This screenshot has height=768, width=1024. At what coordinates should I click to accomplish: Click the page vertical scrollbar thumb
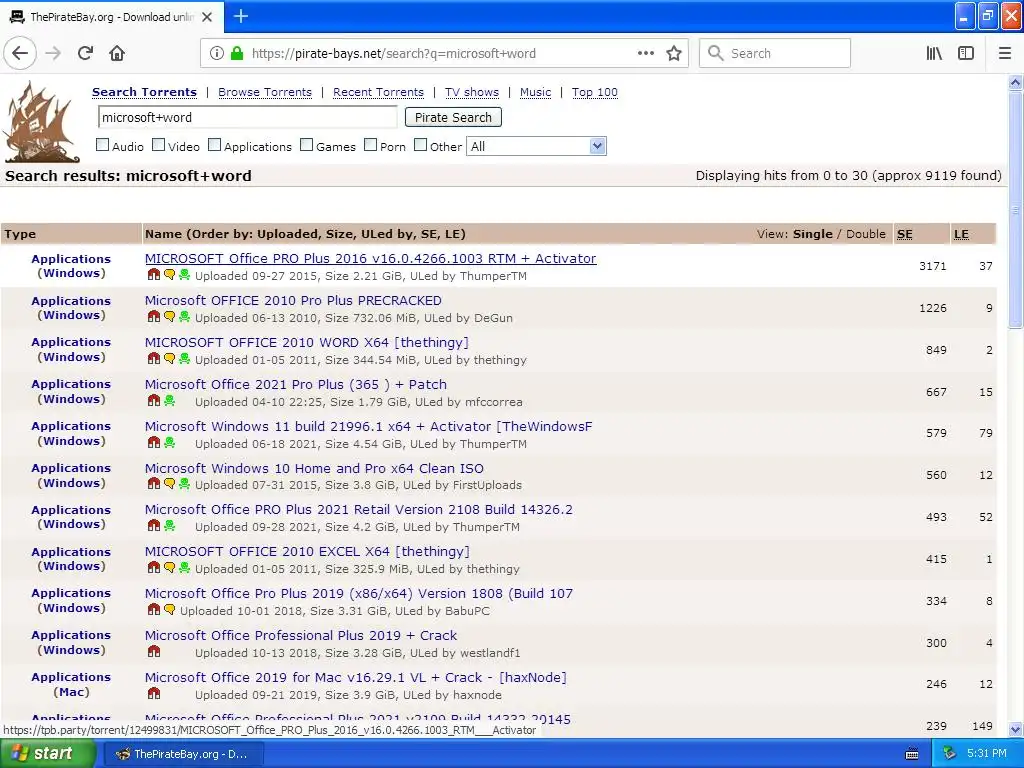[x=1016, y=209]
